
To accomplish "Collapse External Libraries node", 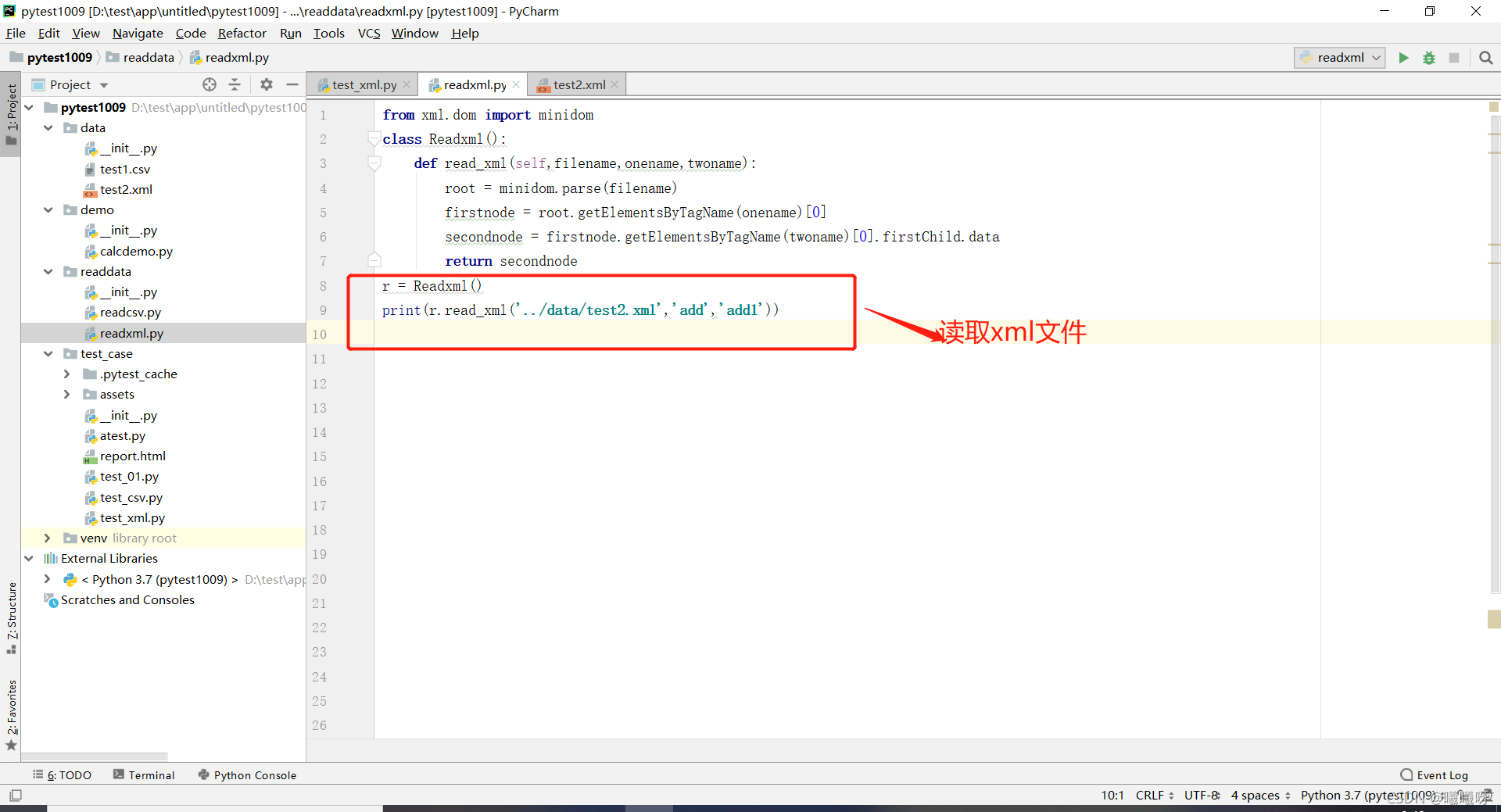I will [x=29, y=558].
